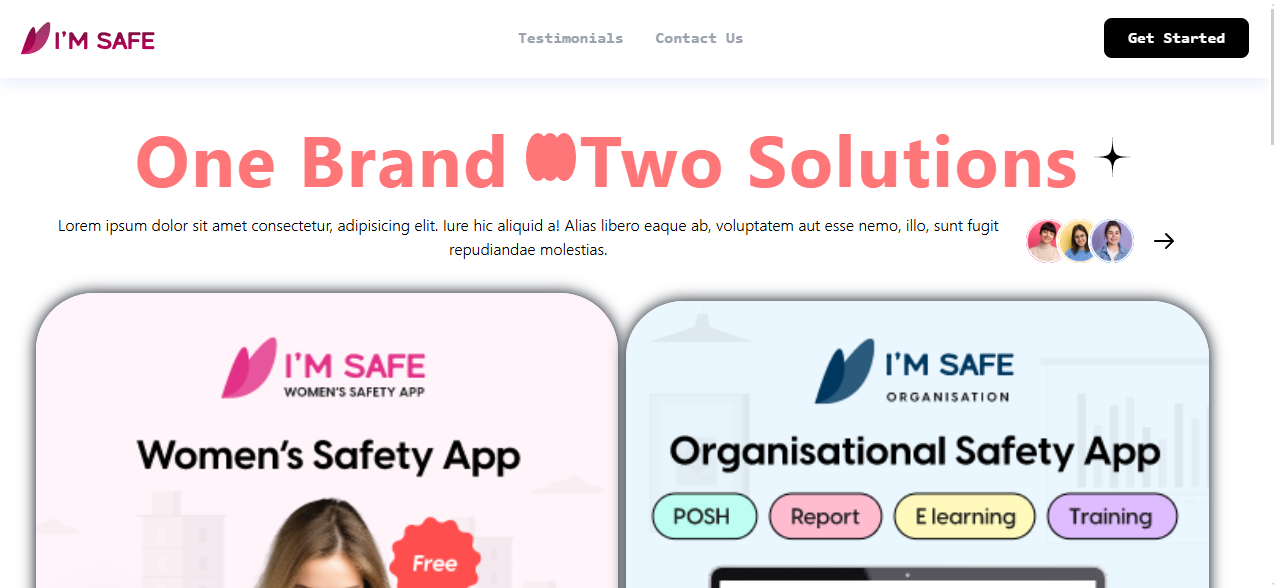Click the blue I'M SAFE Organisation logo
Image resolution: width=1274 pixels, height=588 pixels.
pos(914,372)
